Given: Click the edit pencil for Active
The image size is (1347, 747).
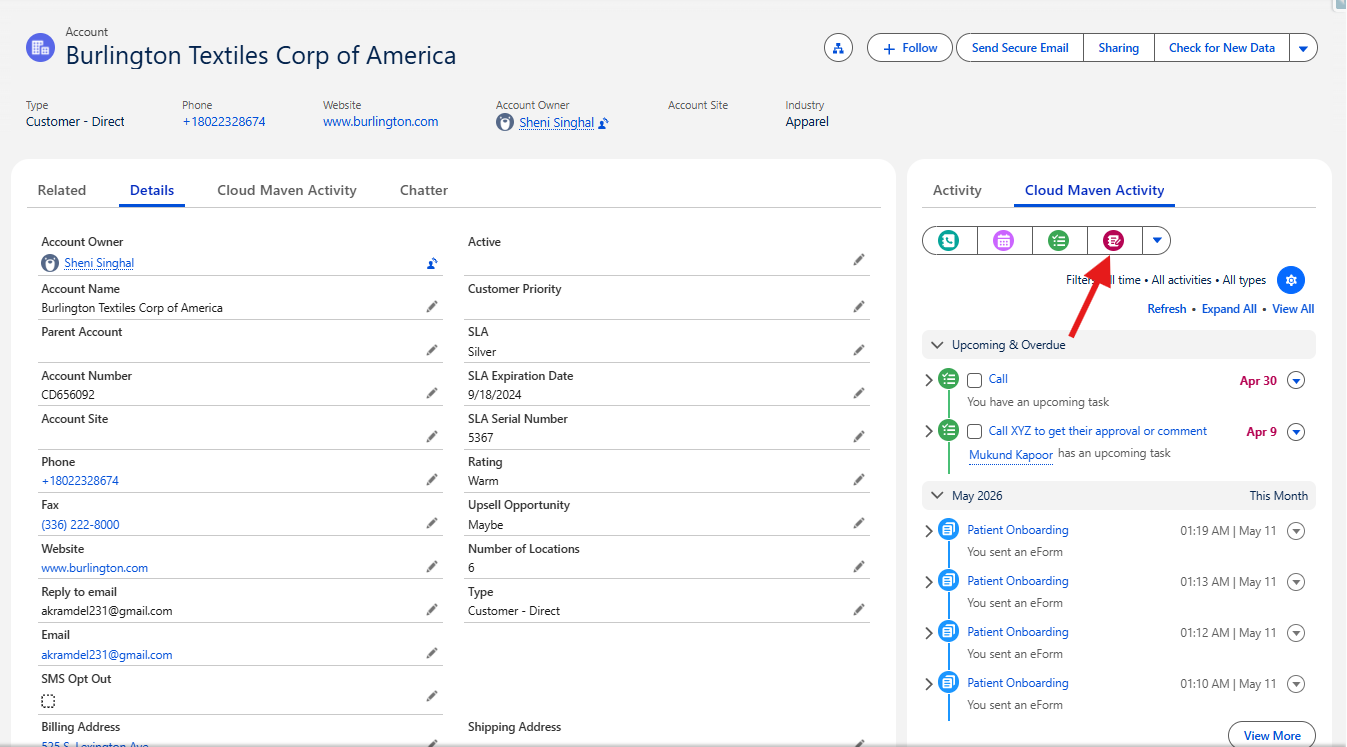Looking at the screenshot, I should point(859,260).
